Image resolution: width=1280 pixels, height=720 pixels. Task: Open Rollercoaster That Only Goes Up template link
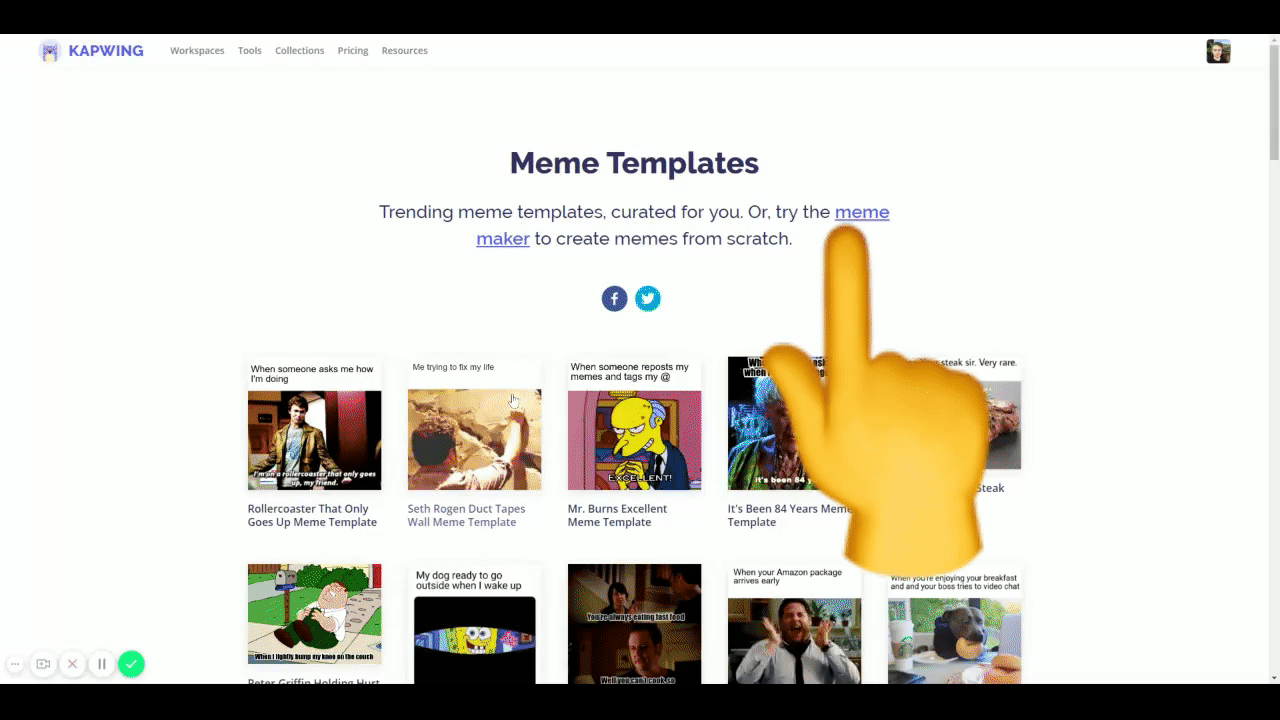click(312, 515)
